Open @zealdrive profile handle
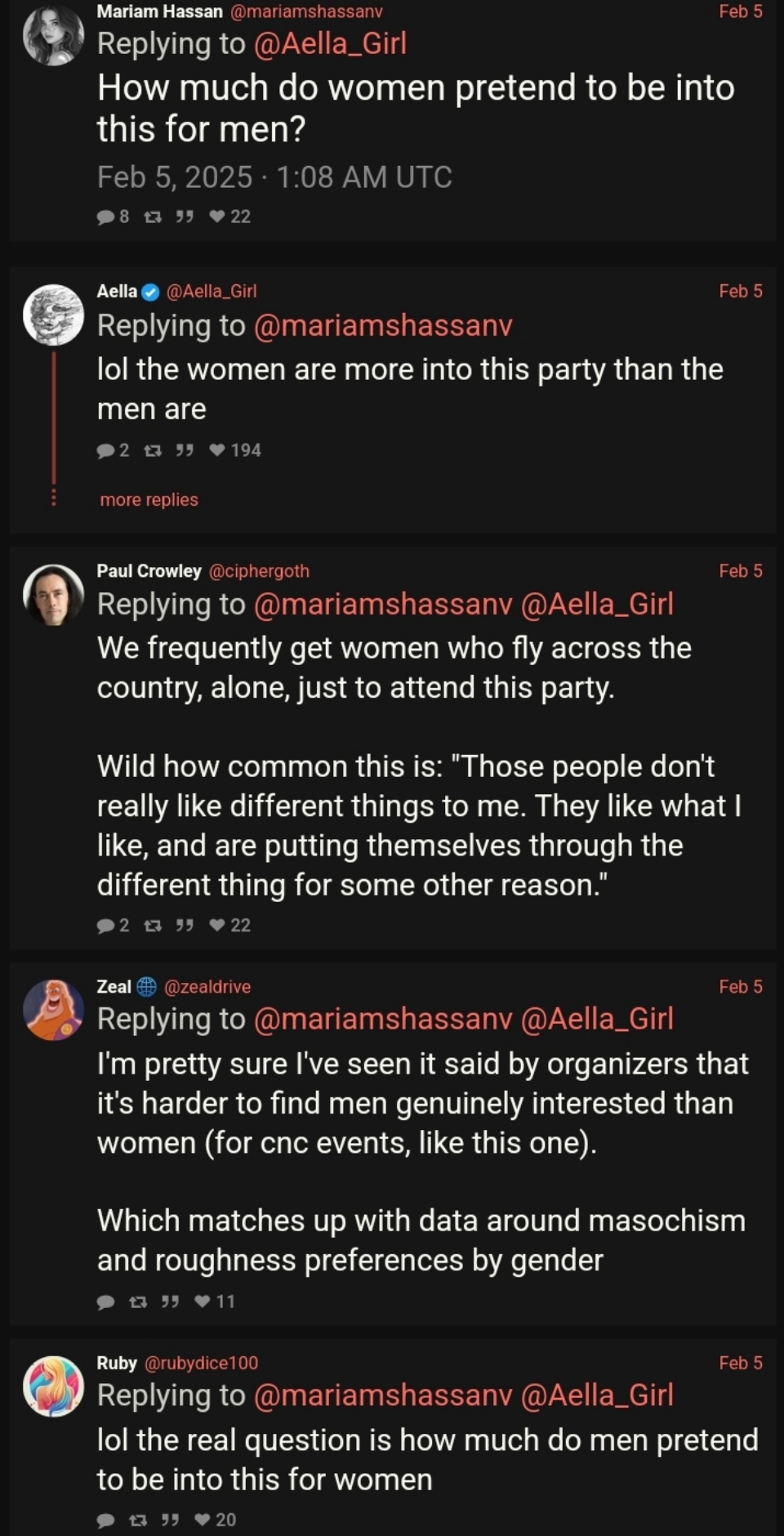This screenshot has width=784, height=1536. [207, 987]
